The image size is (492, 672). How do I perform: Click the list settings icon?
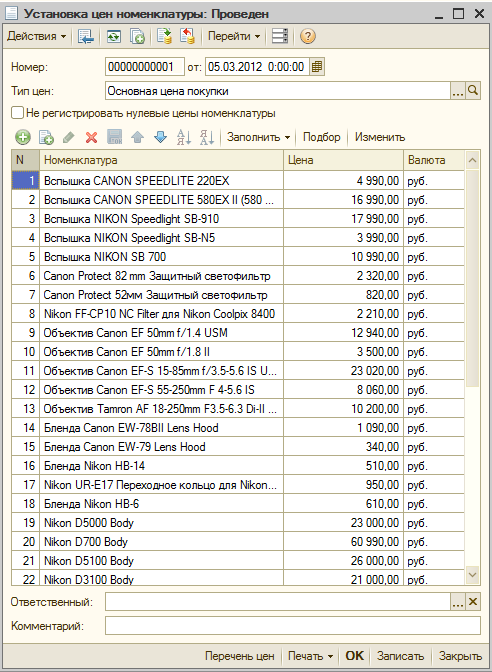(280, 36)
